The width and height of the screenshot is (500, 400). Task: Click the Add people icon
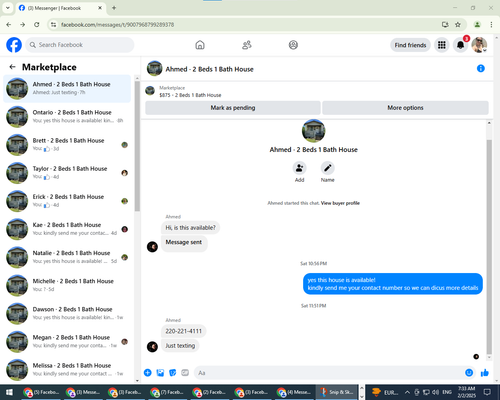coord(299,168)
